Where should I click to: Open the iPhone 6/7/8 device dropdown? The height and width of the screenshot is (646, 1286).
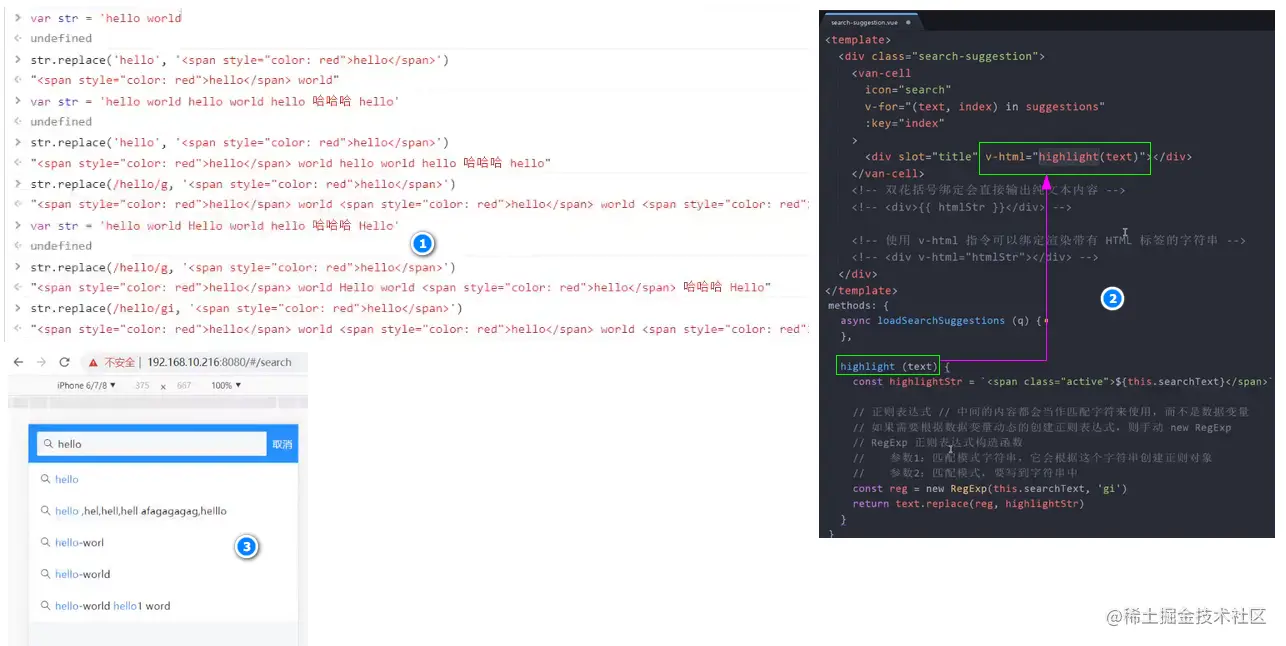[86, 385]
